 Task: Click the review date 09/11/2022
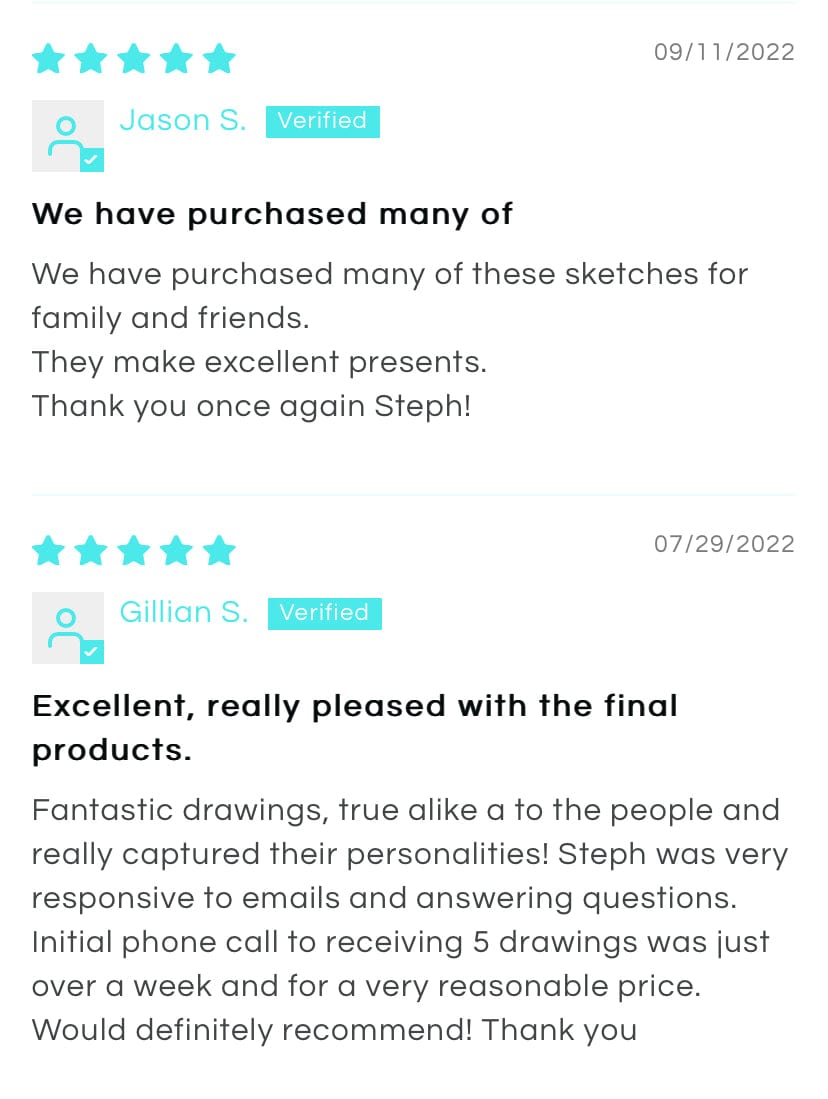724,52
